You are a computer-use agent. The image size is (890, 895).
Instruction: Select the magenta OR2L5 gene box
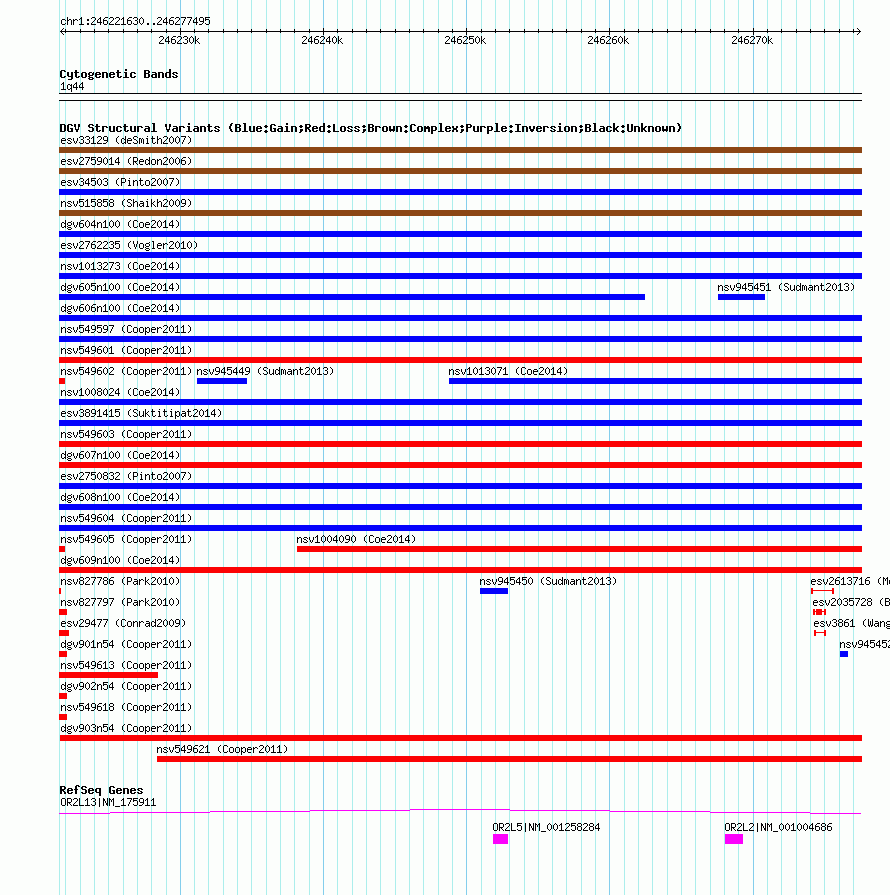[501, 839]
